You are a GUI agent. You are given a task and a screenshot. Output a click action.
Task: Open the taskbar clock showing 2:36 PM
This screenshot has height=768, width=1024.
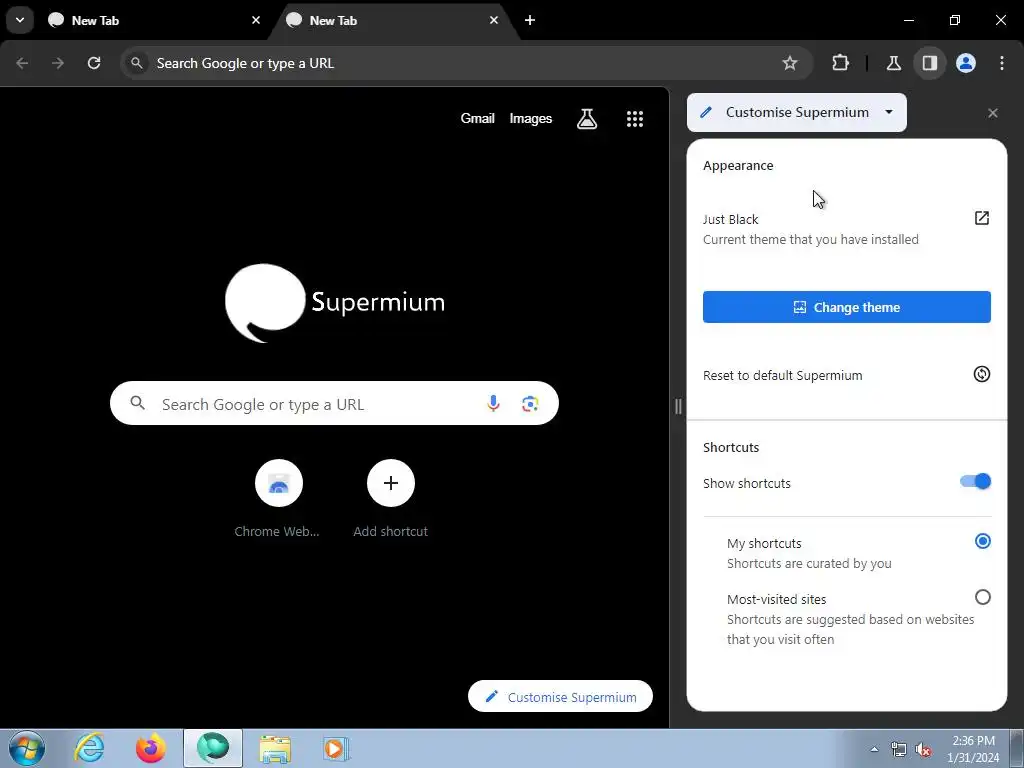[x=973, y=749]
